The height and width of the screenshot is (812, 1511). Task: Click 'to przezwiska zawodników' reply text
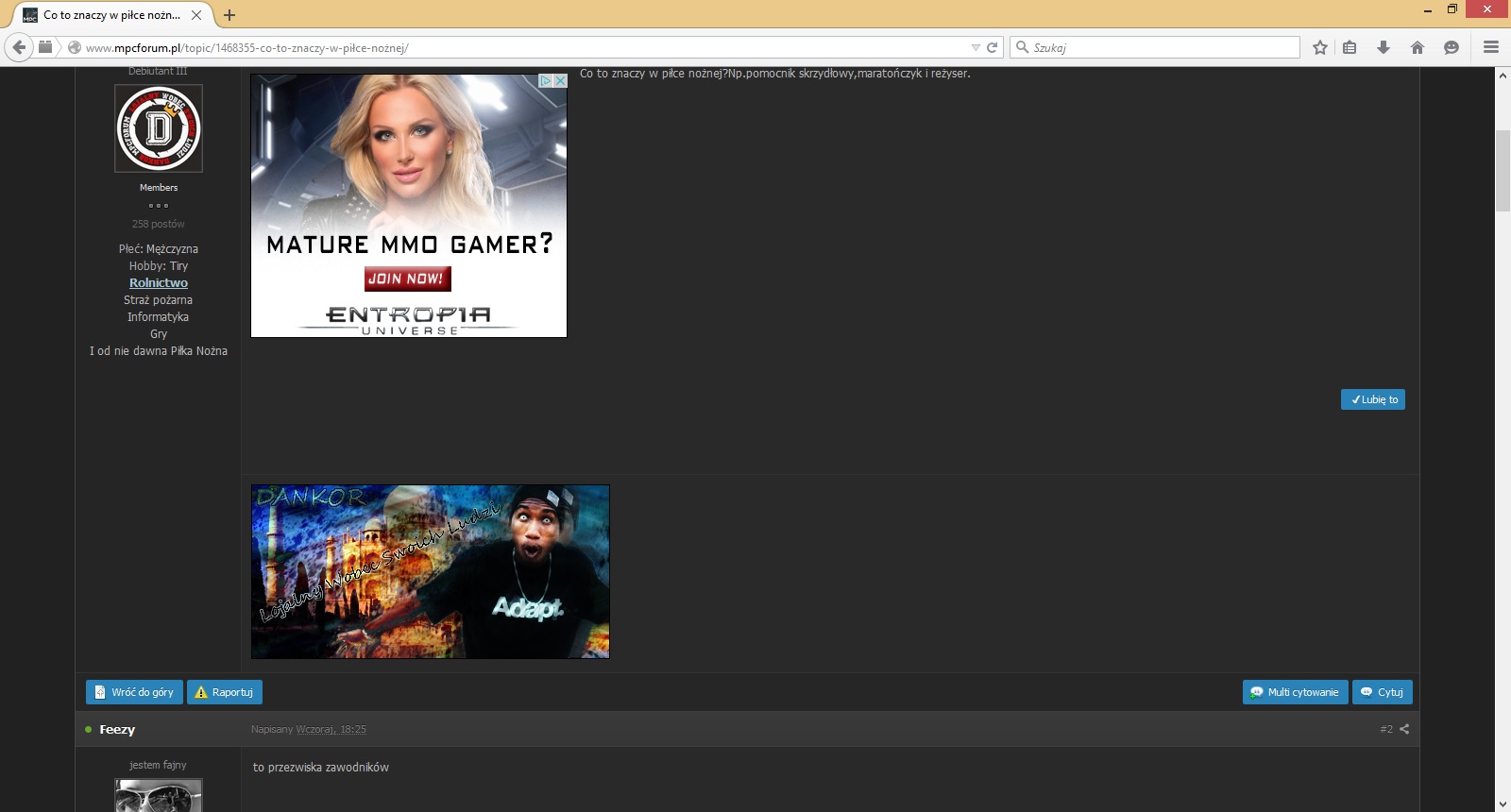[x=321, y=767]
